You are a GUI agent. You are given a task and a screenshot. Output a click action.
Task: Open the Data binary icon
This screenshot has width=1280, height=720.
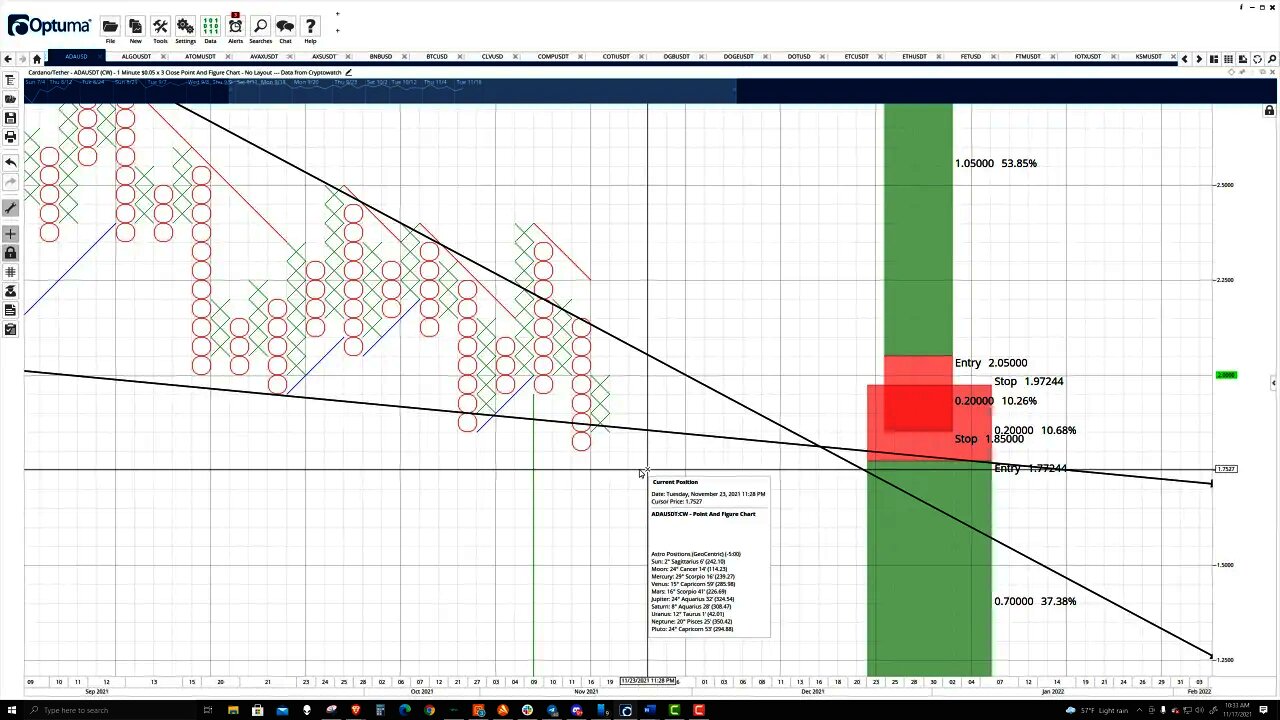pos(210,29)
